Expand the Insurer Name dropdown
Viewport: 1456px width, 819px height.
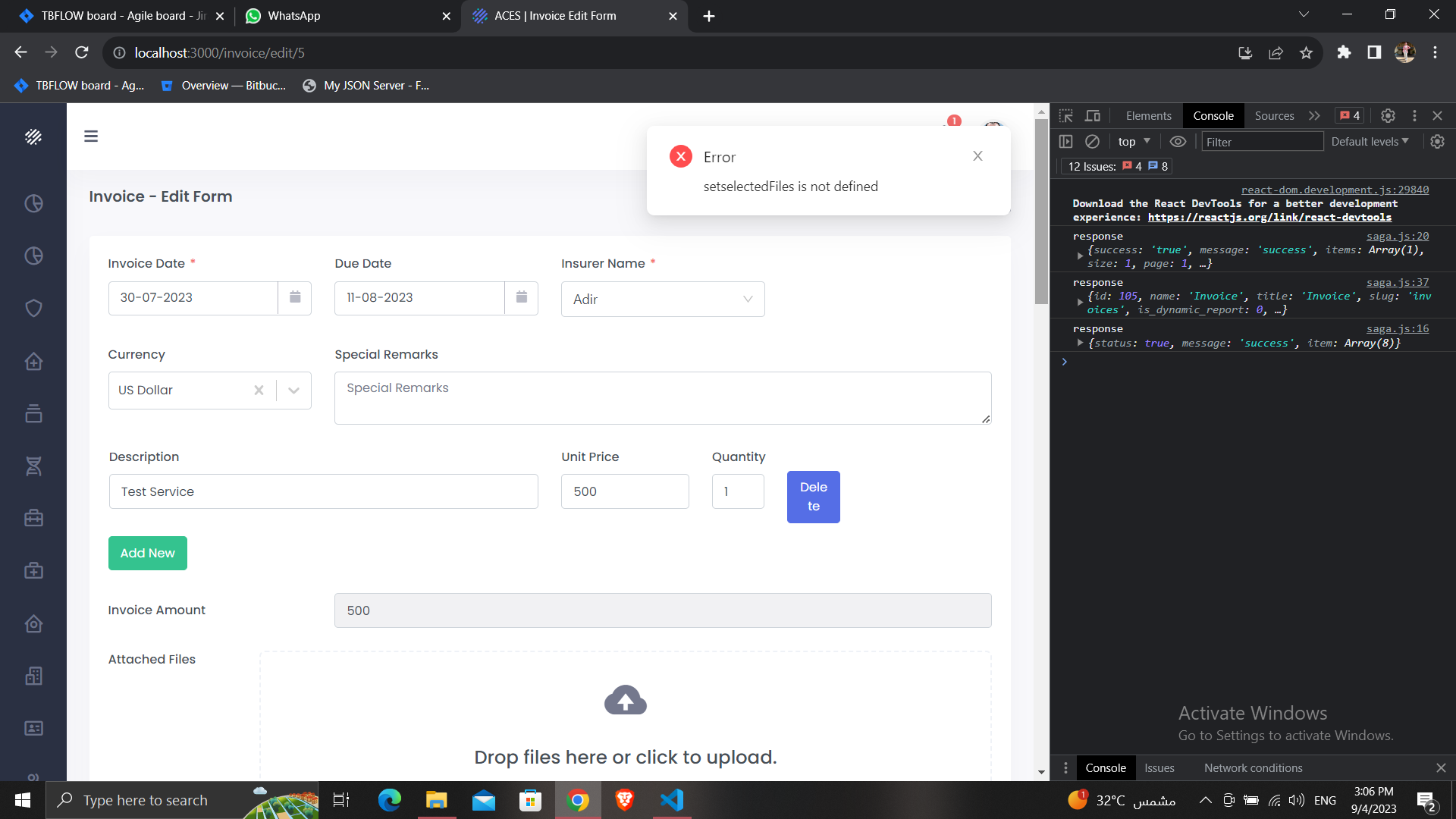click(x=748, y=299)
